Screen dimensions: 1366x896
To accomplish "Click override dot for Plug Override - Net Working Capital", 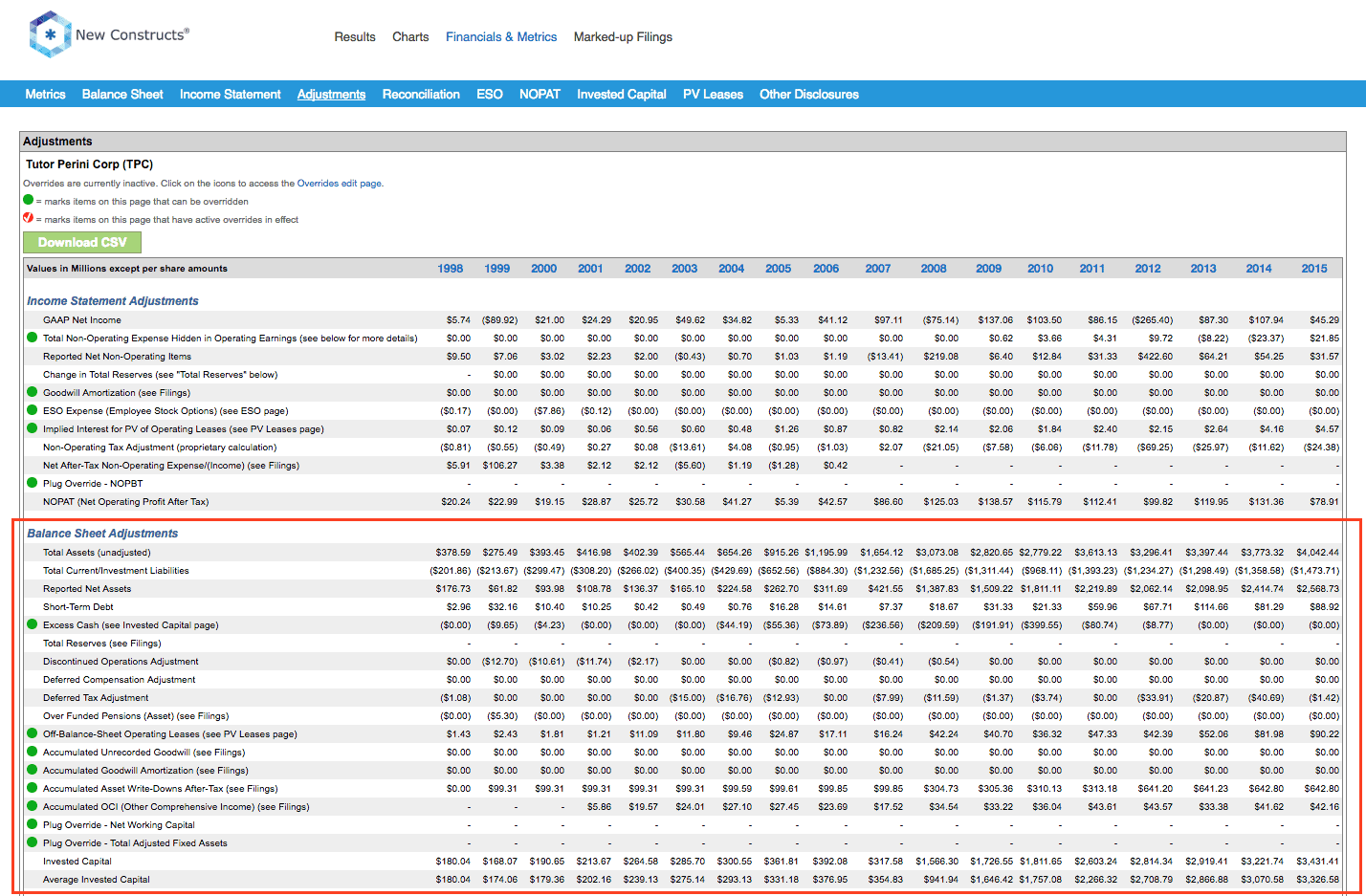I will pyautogui.click(x=32, y=824).
